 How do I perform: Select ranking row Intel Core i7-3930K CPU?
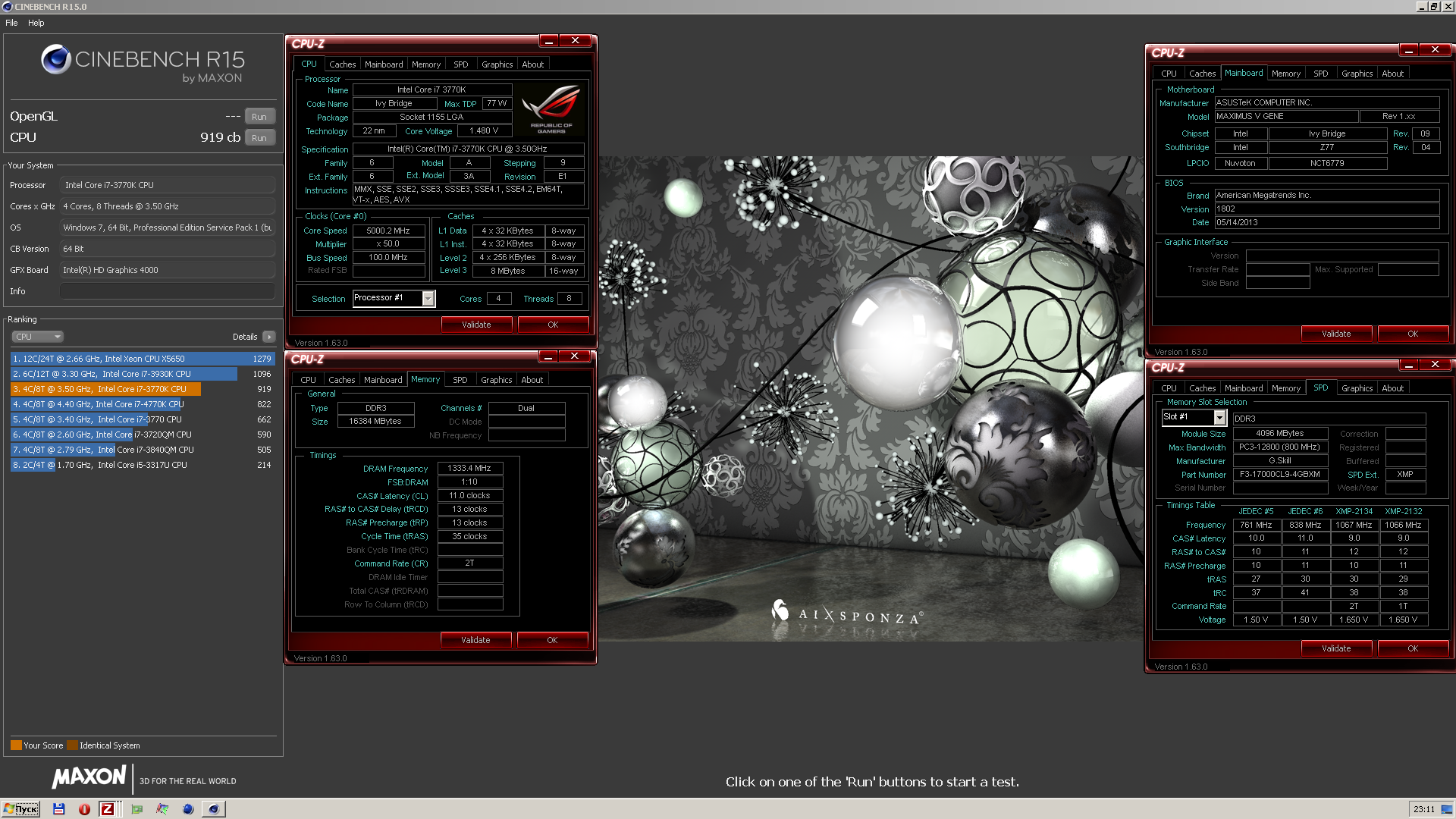pyautogui.click(x=143, y=374)
